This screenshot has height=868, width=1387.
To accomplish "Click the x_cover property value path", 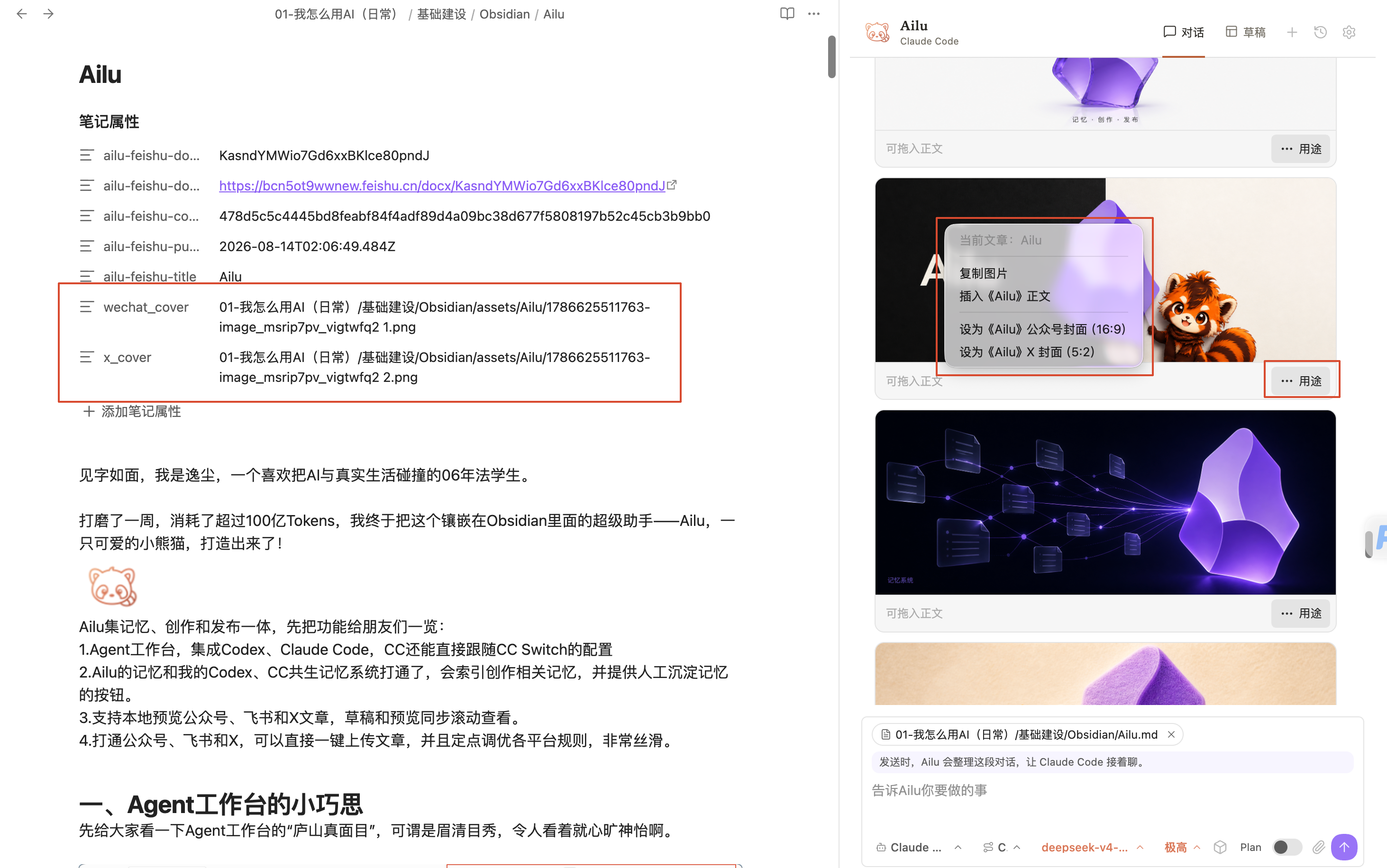I will point(434,367).
